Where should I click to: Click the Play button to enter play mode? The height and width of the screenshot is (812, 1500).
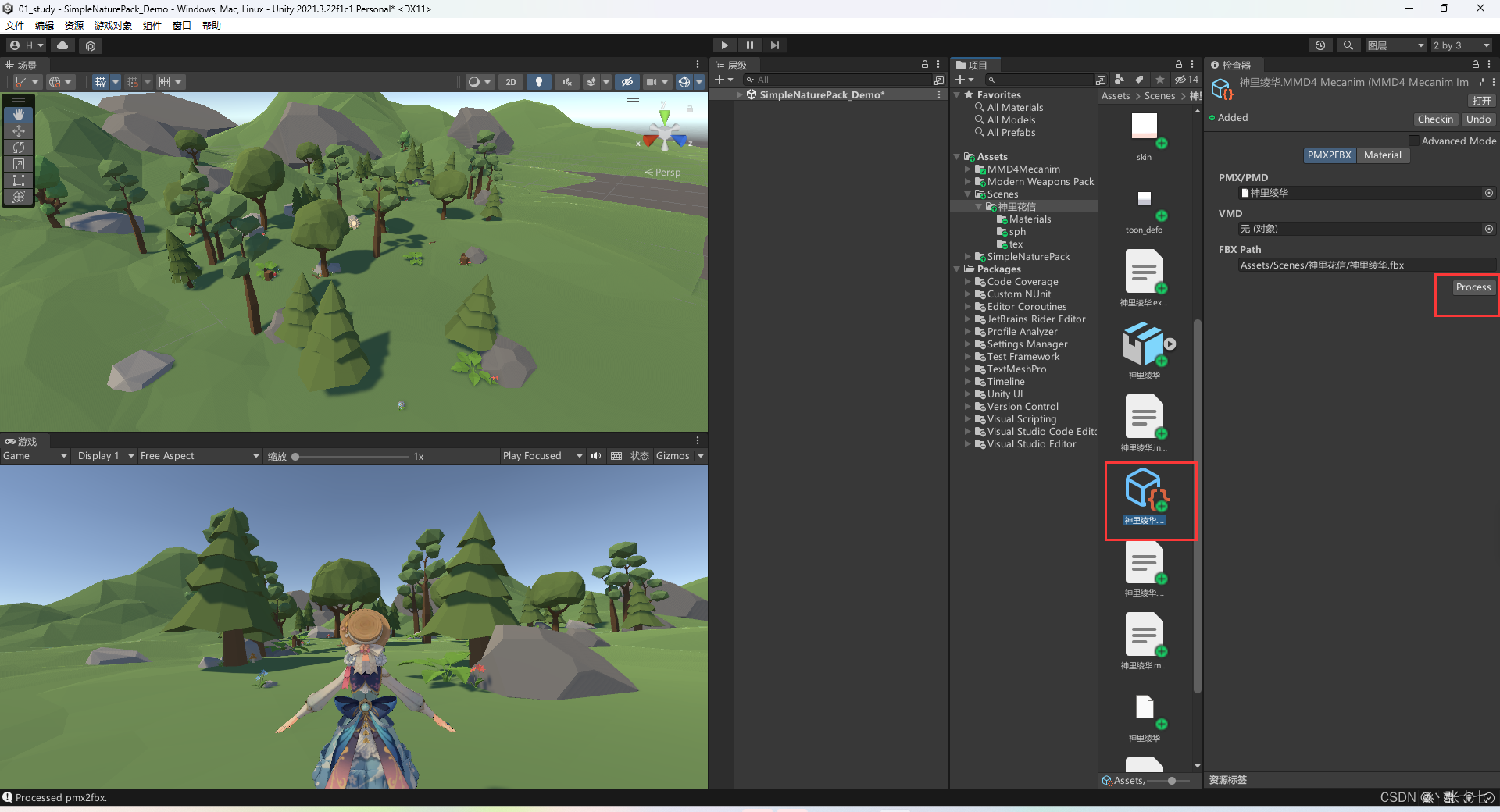click(724, 45)
